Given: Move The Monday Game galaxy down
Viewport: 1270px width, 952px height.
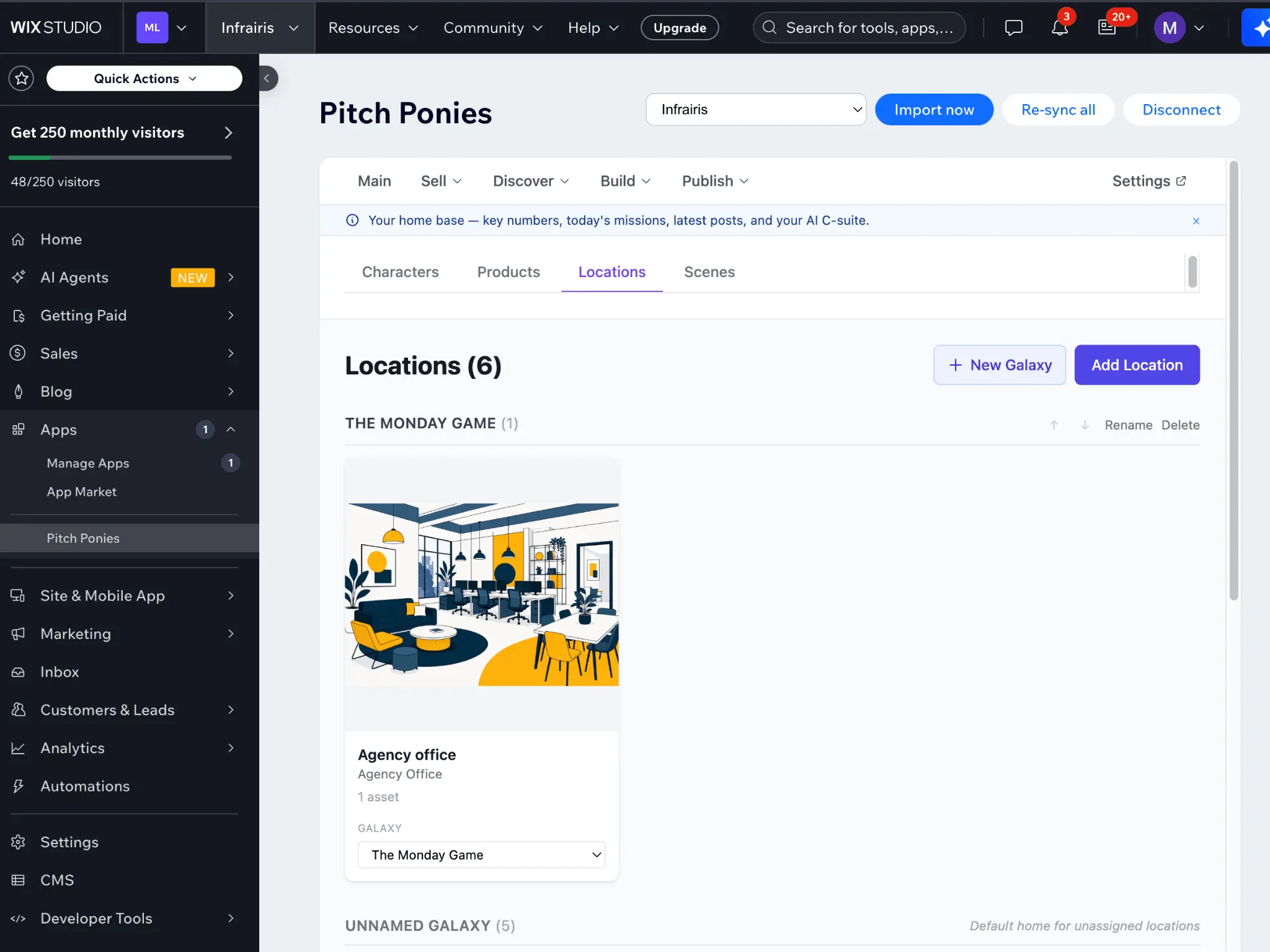Looking at the screenshot, I should coord(1085,425).
